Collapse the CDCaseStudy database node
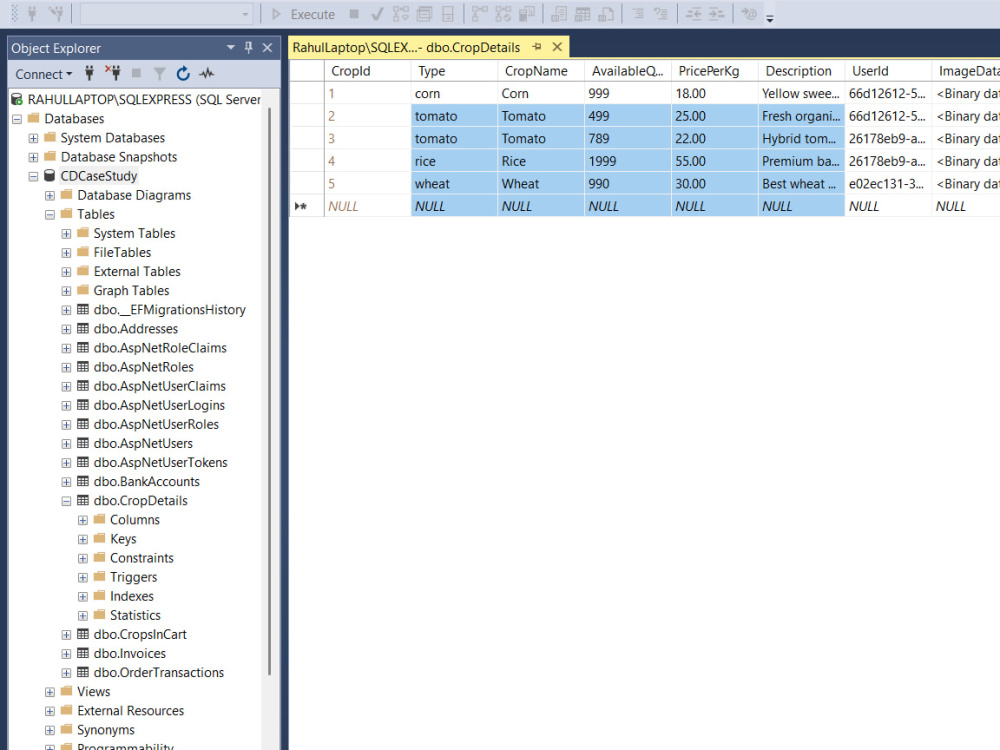 (x=33, y=176)
